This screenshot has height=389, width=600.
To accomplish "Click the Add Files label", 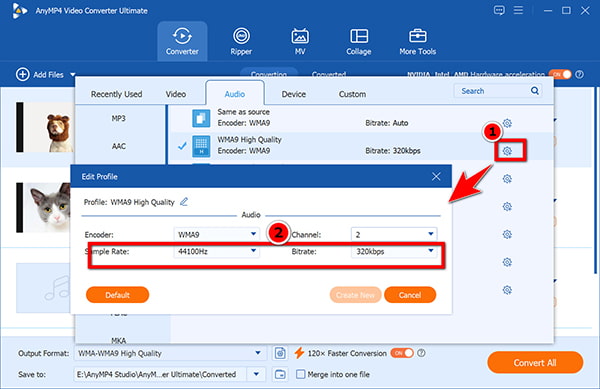I will click(x=48, y=75).
